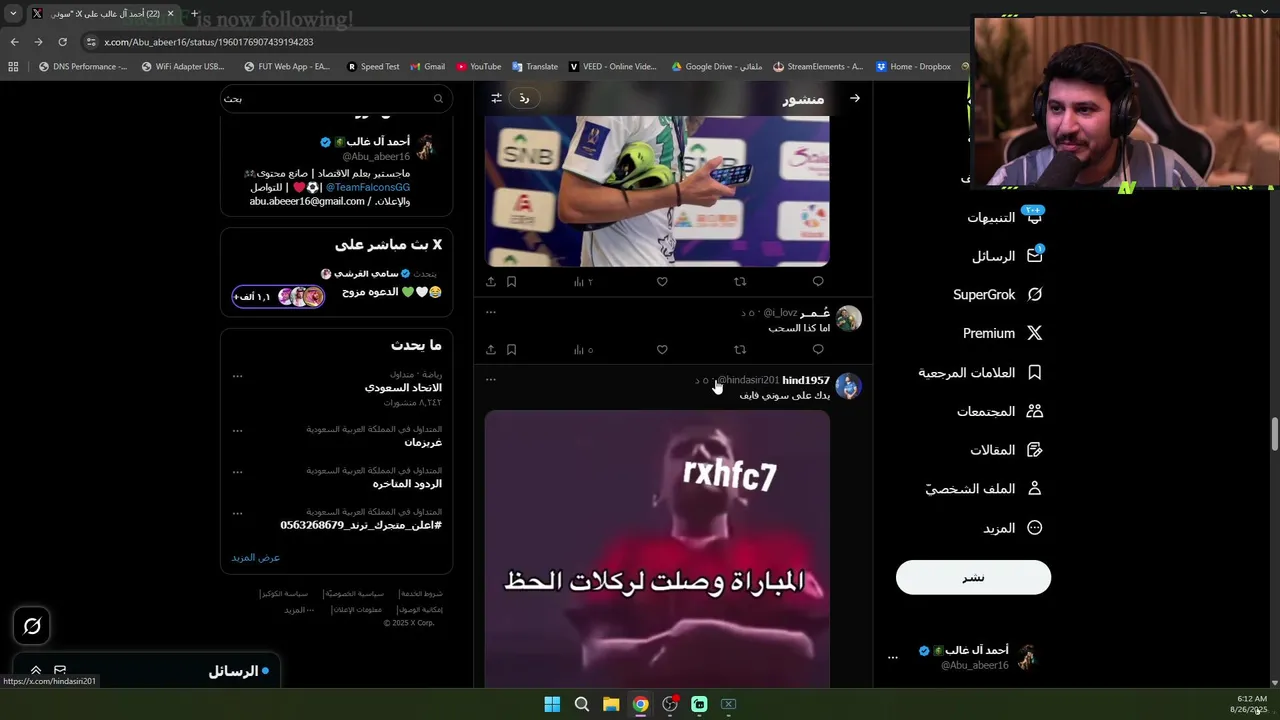Open the @TeamFalconsGG link in the bio
1280x720 pixels.
(x=367, y=187)
